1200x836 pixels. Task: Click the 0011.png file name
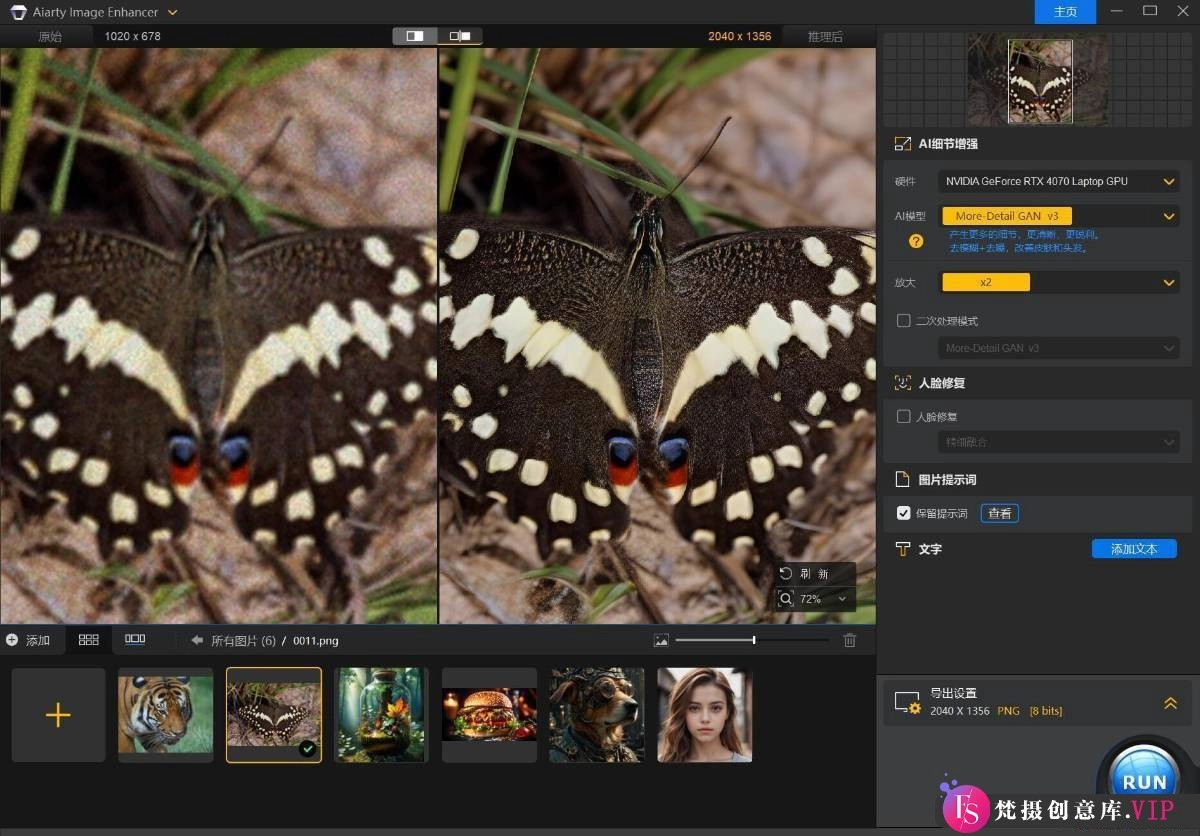pyautogui.click(x=316, y=641)
